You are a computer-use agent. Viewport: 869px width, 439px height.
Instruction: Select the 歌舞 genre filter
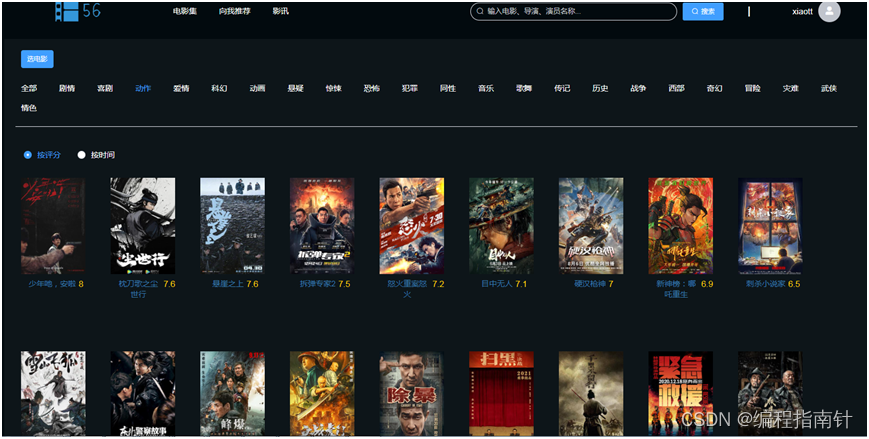click(x=524, y=88)
